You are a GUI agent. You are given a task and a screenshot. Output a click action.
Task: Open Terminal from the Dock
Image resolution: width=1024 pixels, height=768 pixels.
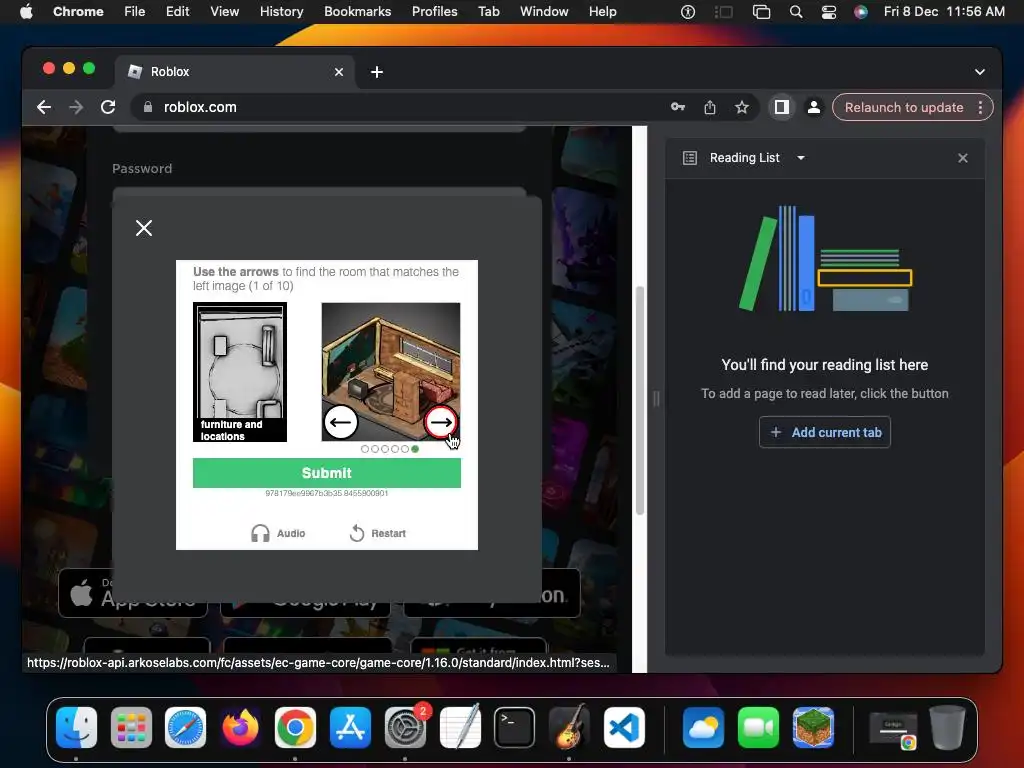515,728
